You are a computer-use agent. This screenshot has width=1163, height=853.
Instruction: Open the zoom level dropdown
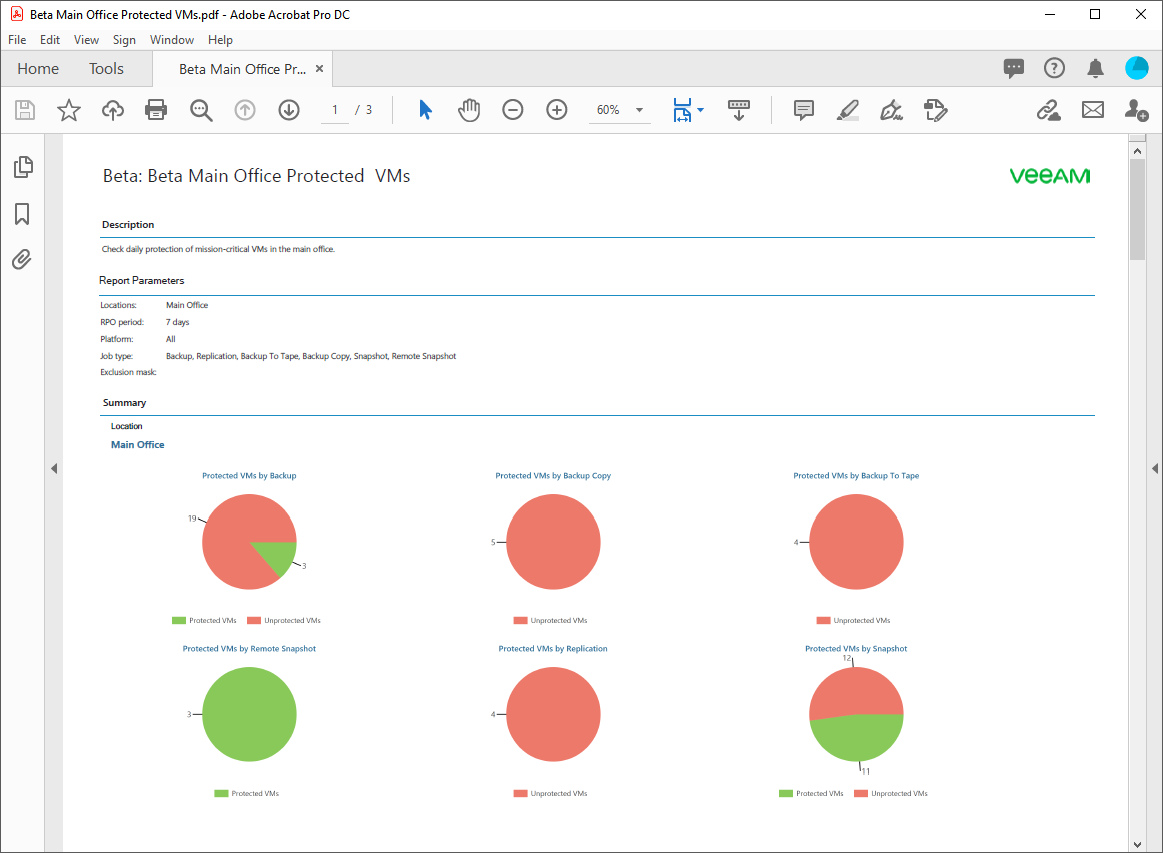tap(639, 111)
